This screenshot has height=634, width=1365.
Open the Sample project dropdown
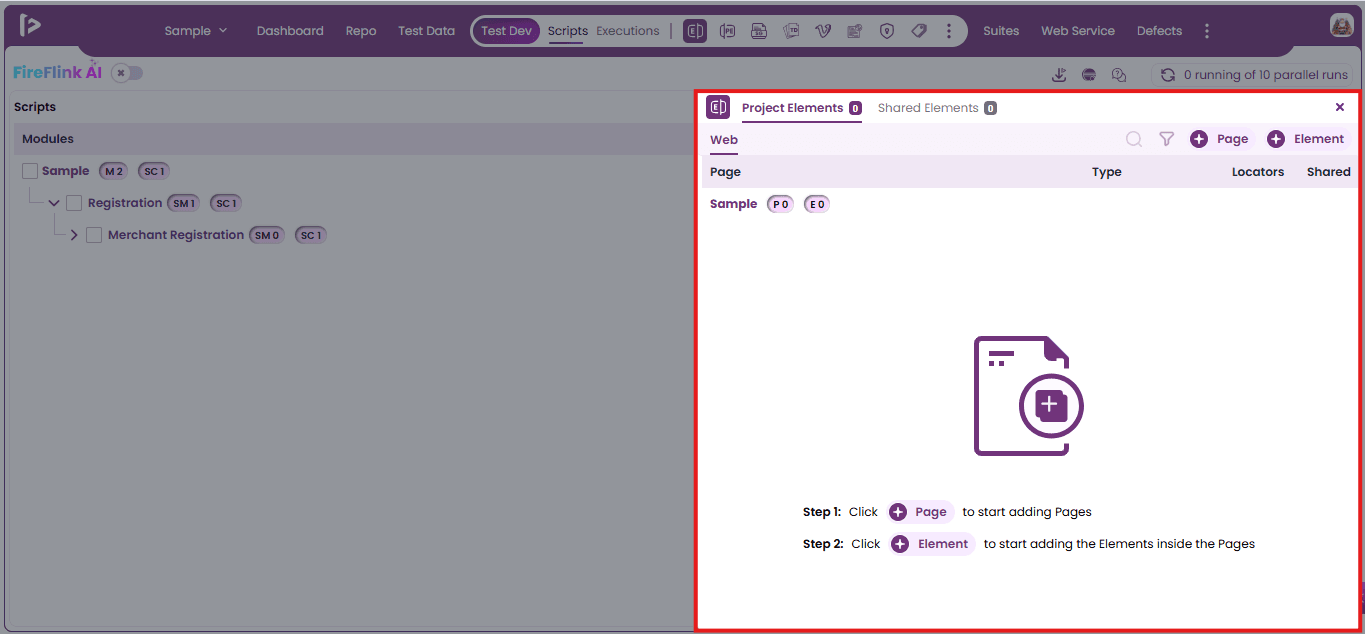196,31
